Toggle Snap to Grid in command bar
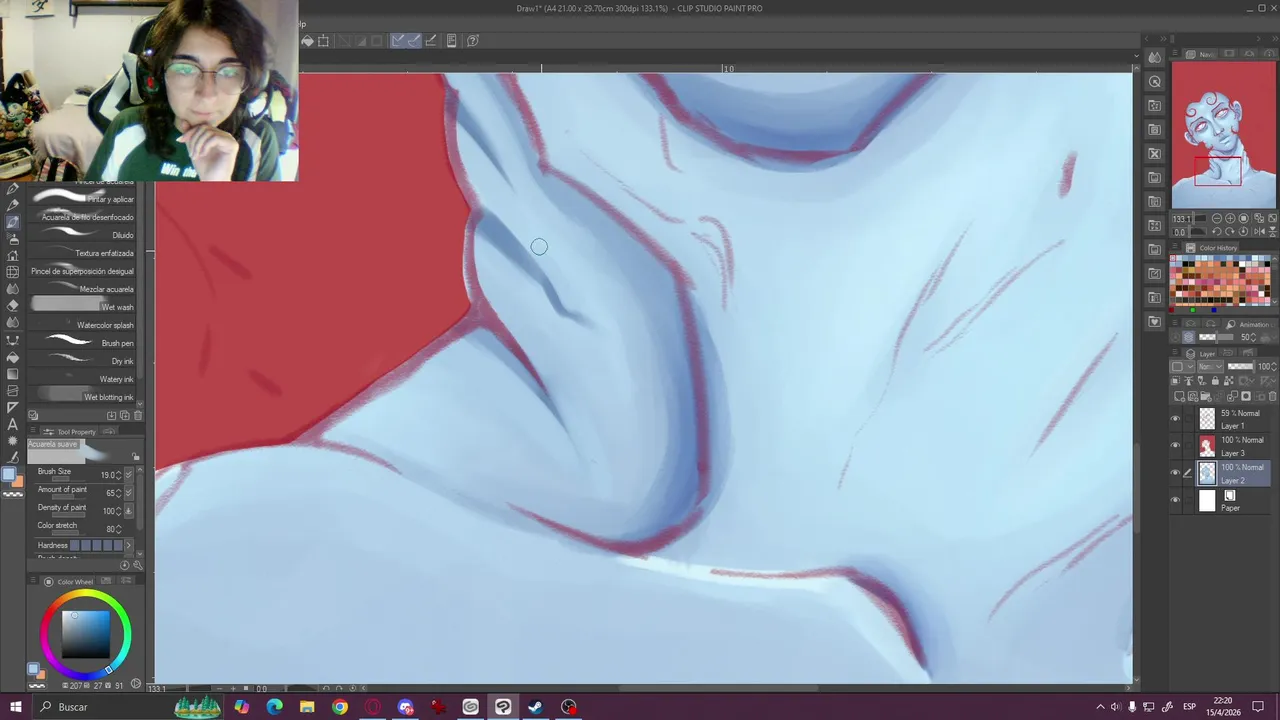 (x=431, y=41)
